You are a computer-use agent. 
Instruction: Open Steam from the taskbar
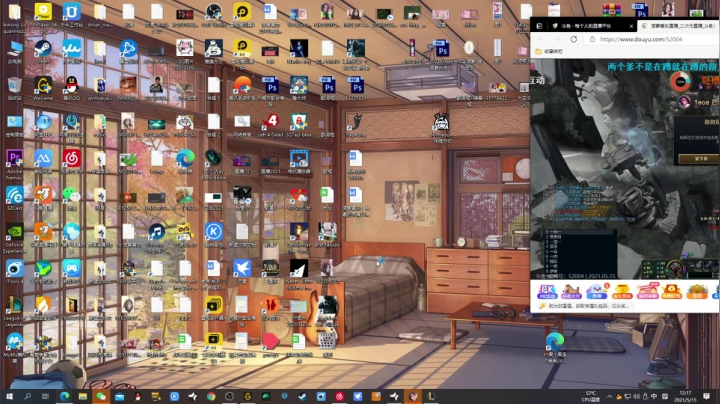pos(303,396)
